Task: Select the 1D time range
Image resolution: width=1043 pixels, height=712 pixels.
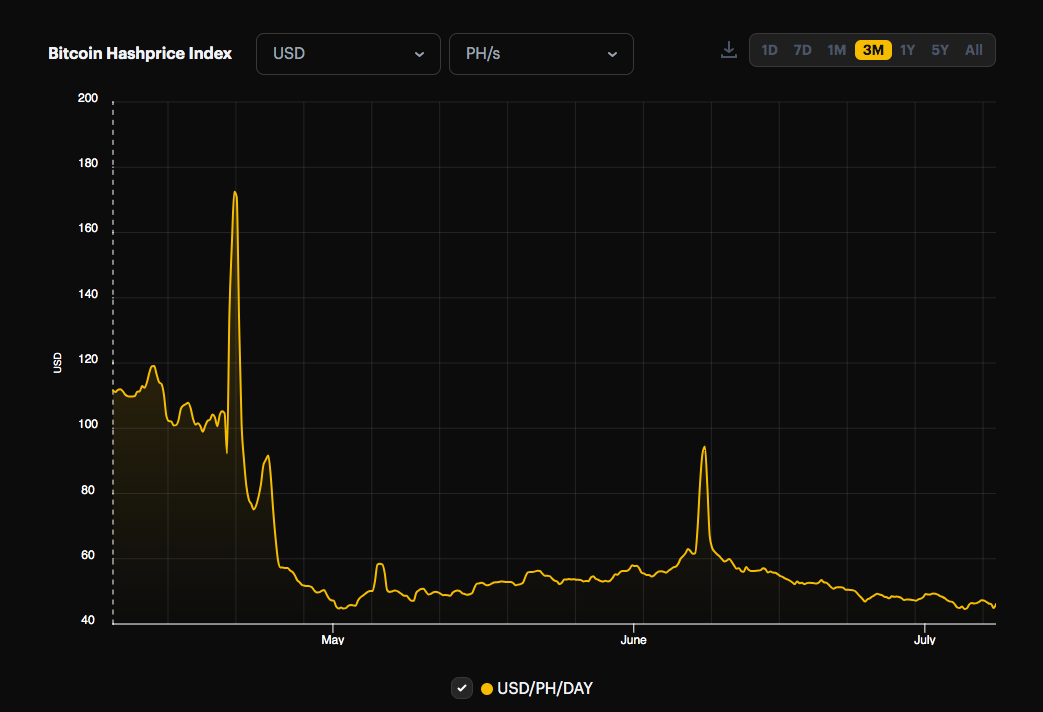Action: tap(769, 50)
